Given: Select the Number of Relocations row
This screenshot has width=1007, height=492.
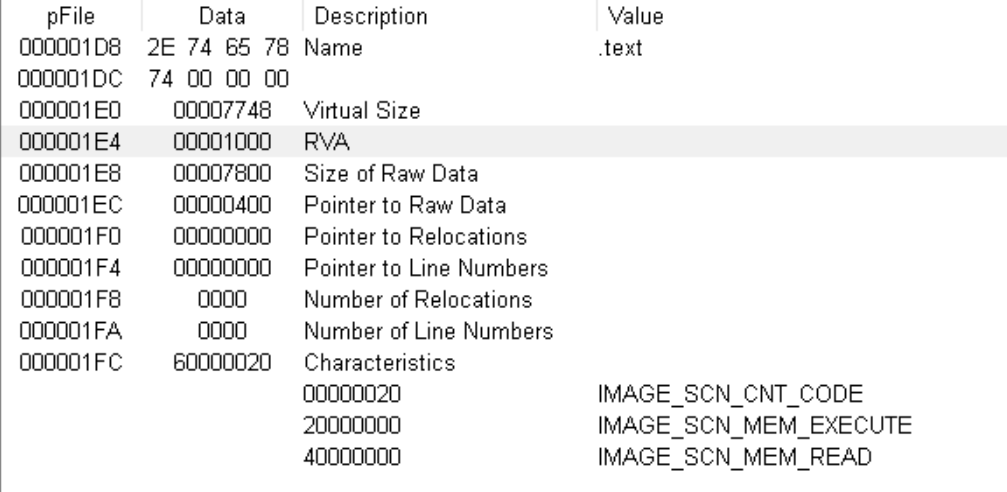Looking at the screenshot, I should coord(504,299).
